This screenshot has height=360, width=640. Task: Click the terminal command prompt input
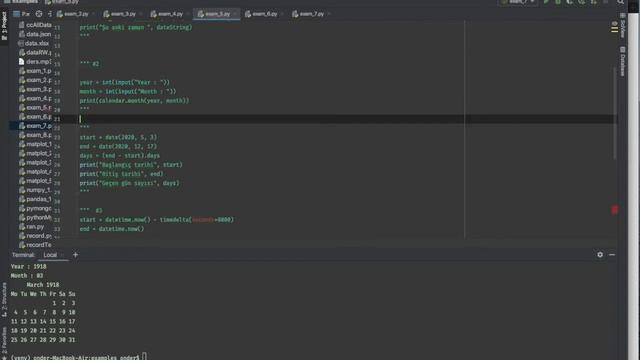pyautogui.click(x=145, y=357)
